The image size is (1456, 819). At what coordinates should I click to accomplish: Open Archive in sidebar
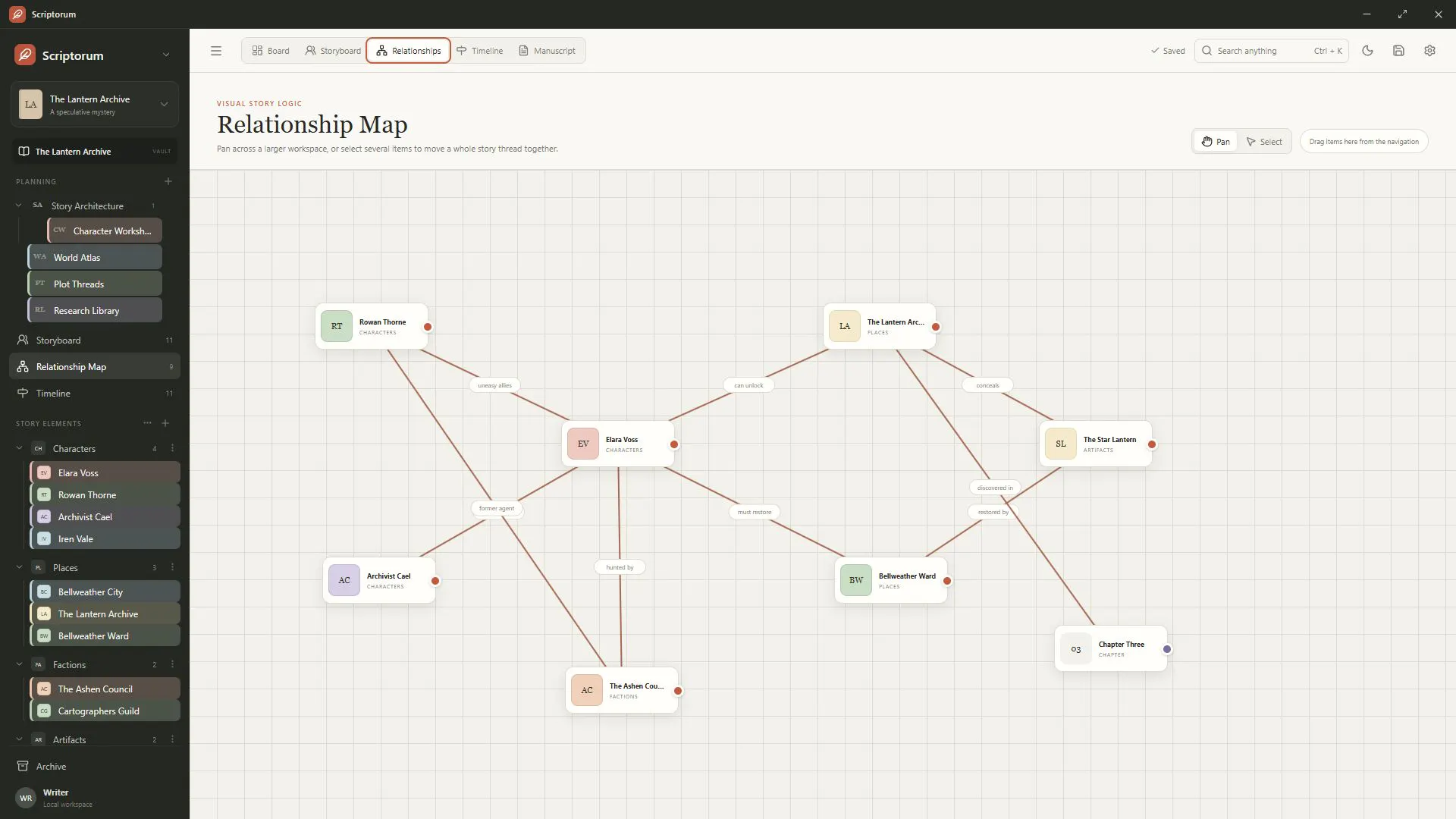[x=95, y=766]
